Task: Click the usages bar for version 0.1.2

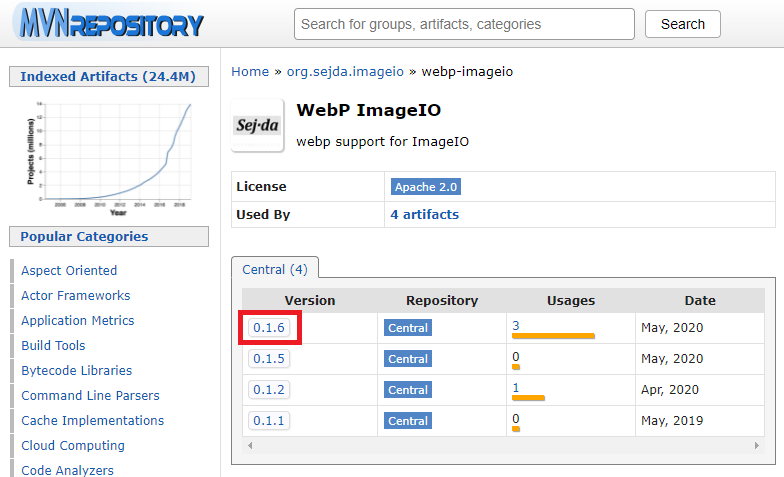Action: (528, 398)
